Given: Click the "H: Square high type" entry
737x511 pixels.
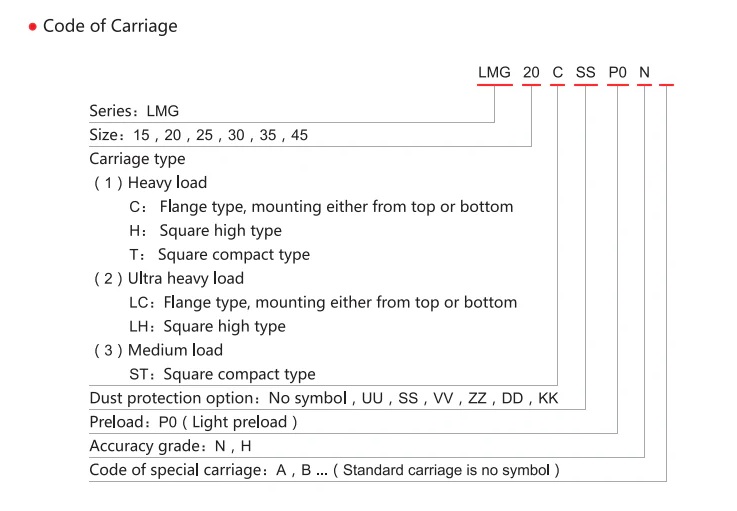Looking at the screenshot, I should click(205, 231).
